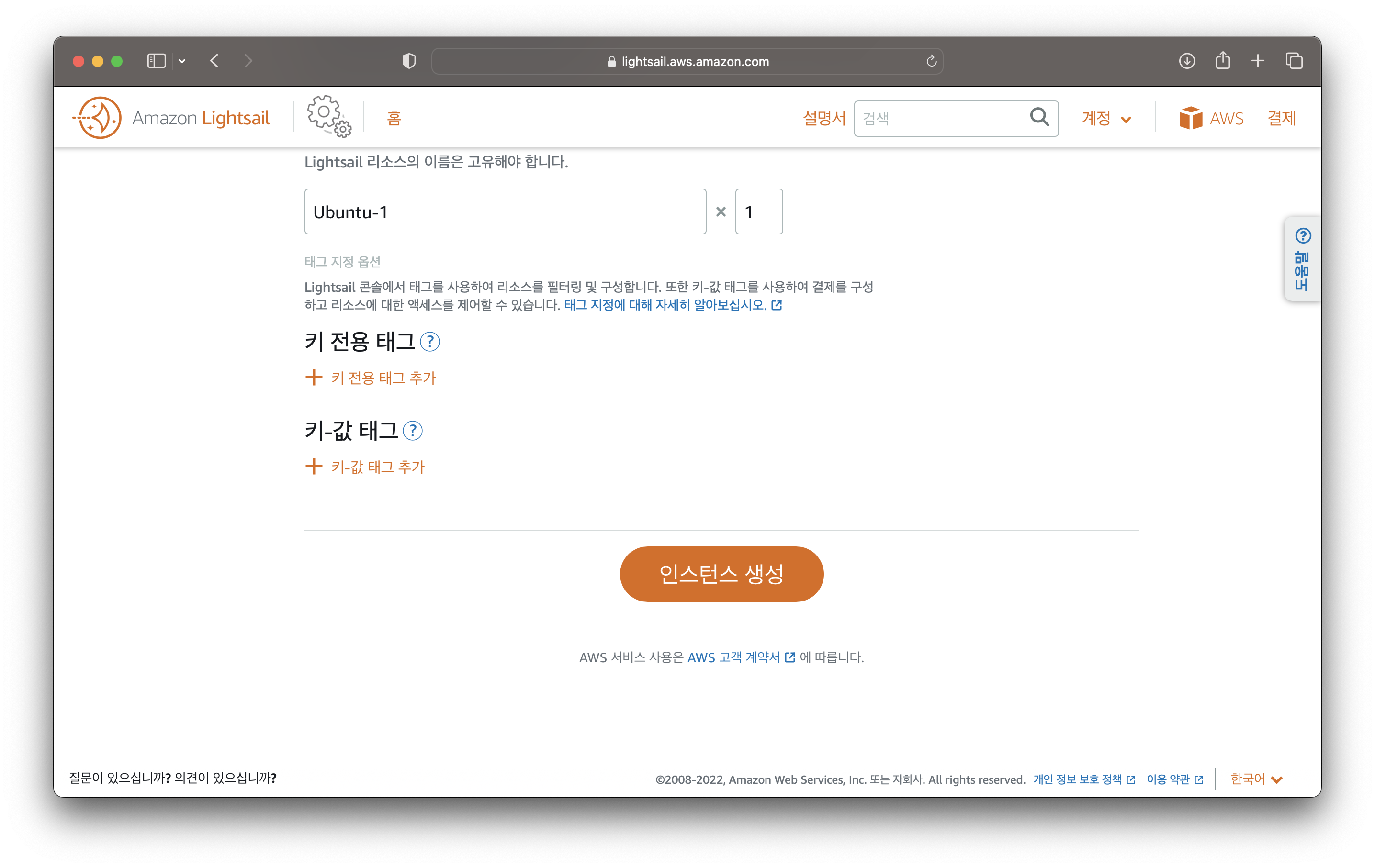Click the 인스턴스 생성 button
Viewport: 1375px width, 868px height.
(721, 574)
